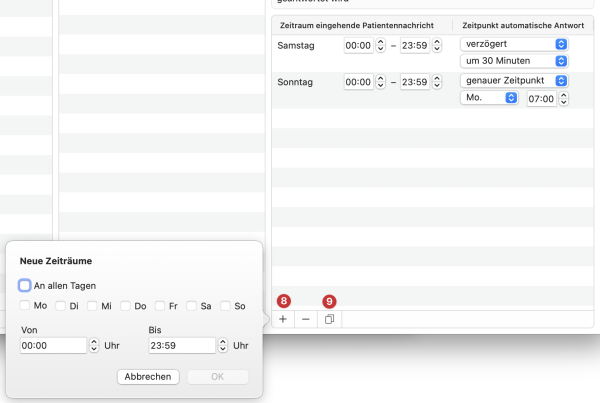This screenshot has width=600, height=403.
Task: Toggle the Fr weekday checkbox
Action: pos(160,306)
